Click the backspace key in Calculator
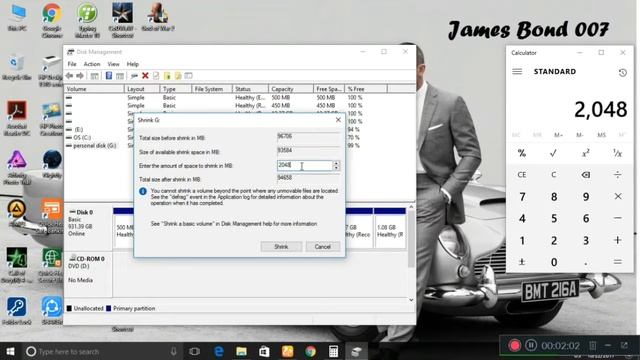The image size is (640, 360). pyautogui.click(x=585, y=175)
